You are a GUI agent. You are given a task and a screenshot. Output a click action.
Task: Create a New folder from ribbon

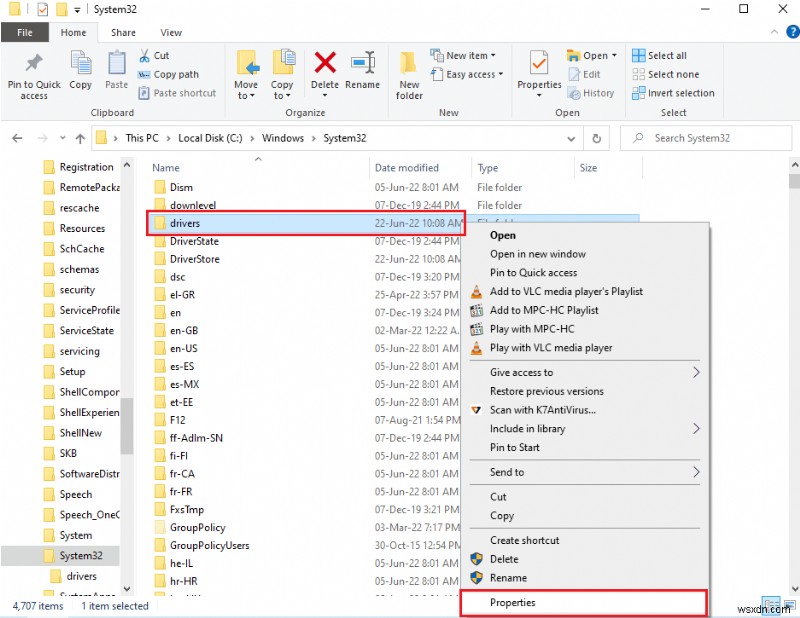coord(408,75)
